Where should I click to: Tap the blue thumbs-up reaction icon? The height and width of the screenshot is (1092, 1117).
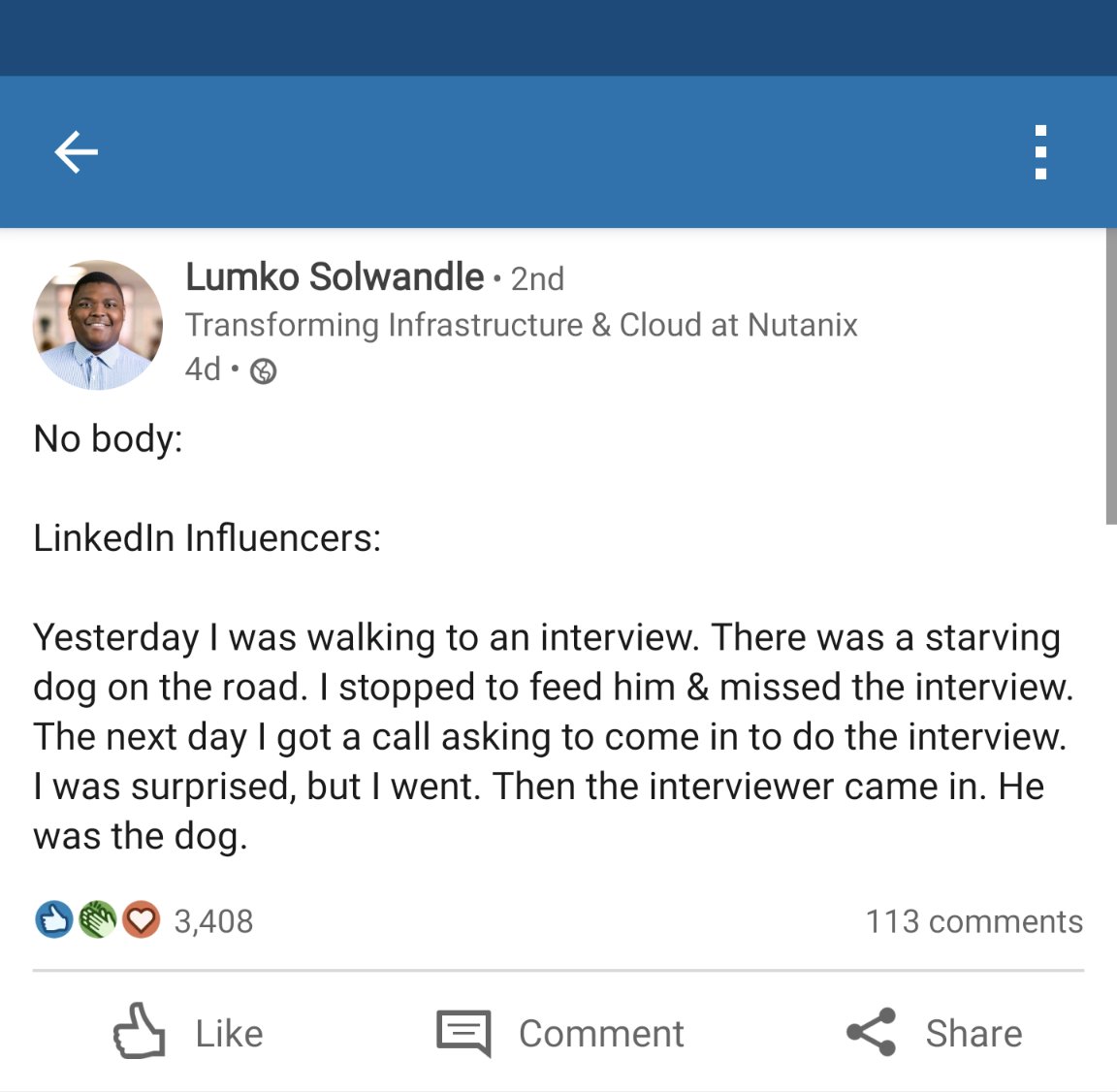[53, 919]
